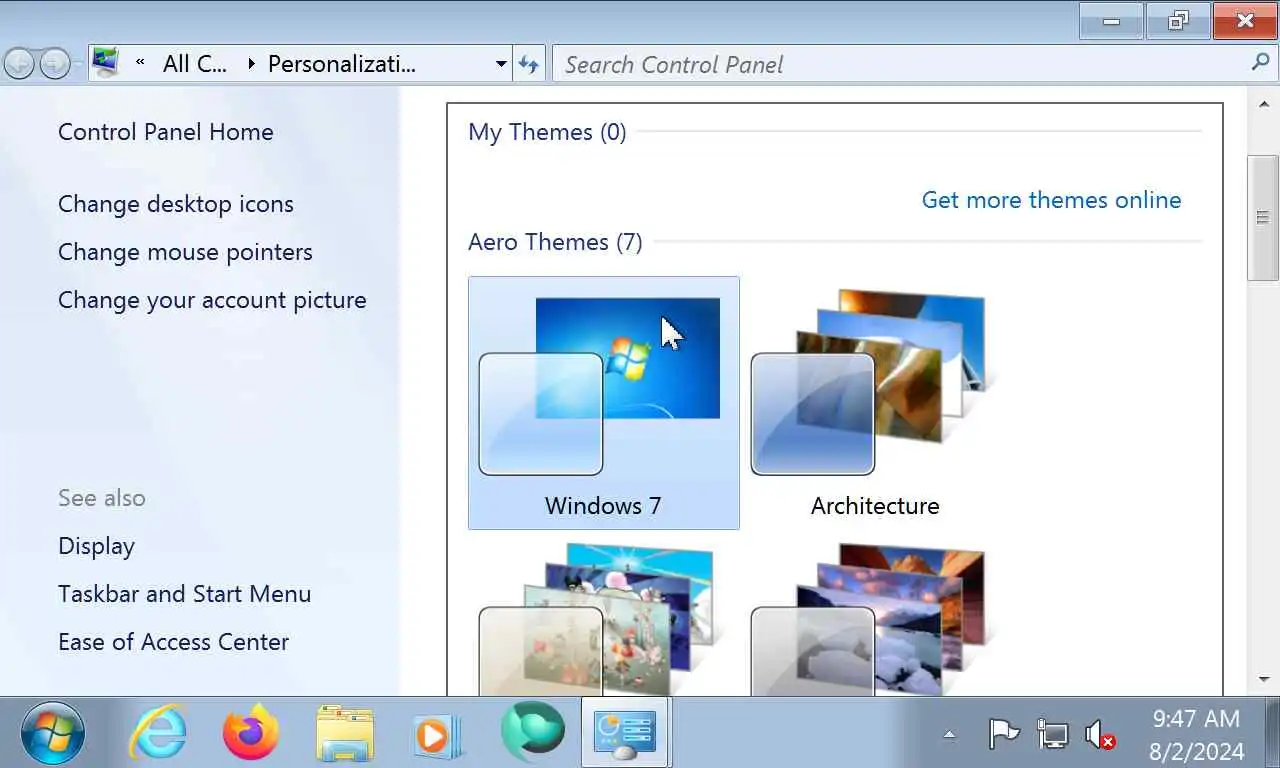1280x768 pixels.
Task: Show hidden system tray icons
Action: pyautogui.click(x=949, y=735)
